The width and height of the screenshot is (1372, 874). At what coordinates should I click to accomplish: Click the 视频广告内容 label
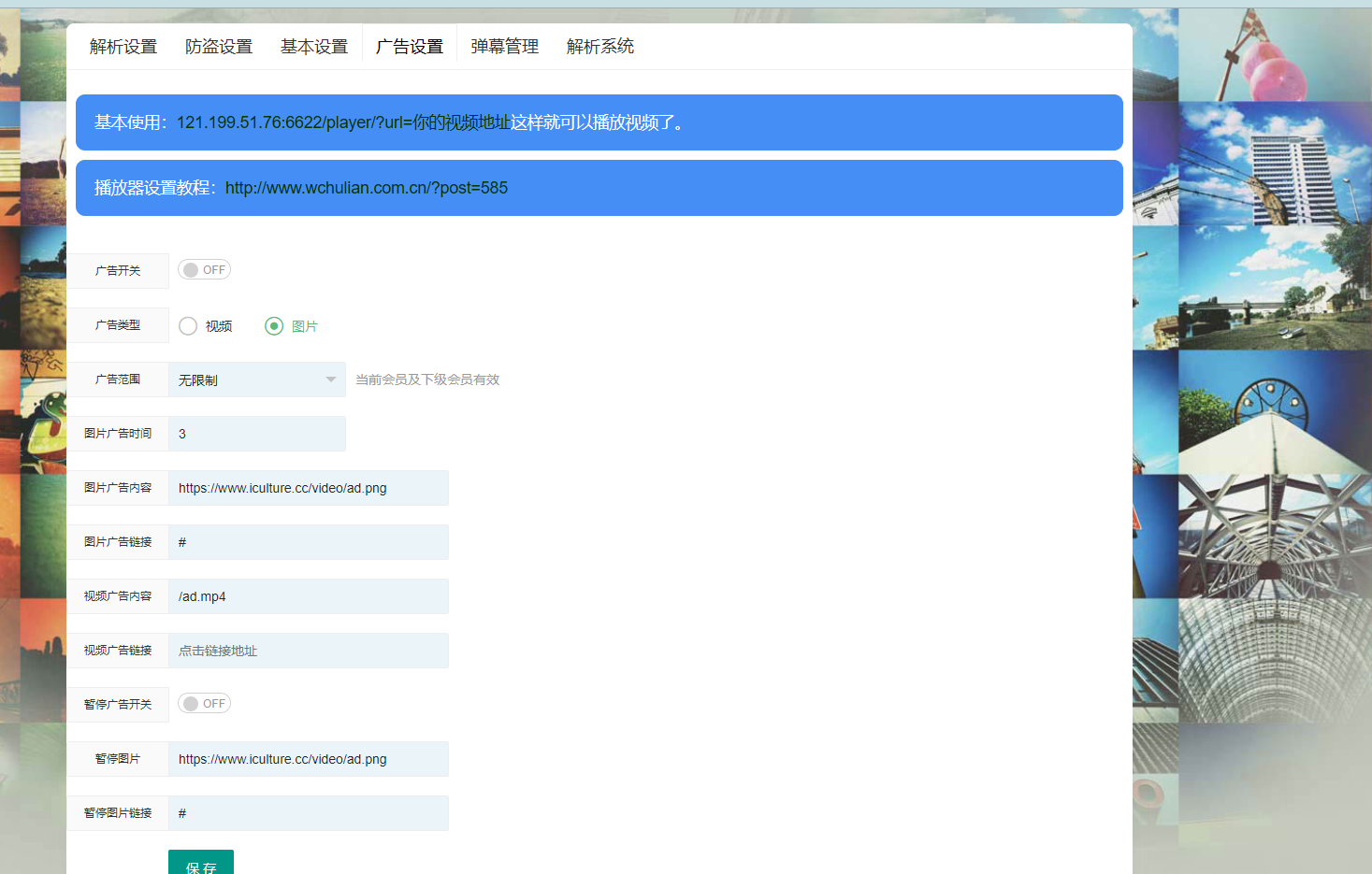pos(118,596)
